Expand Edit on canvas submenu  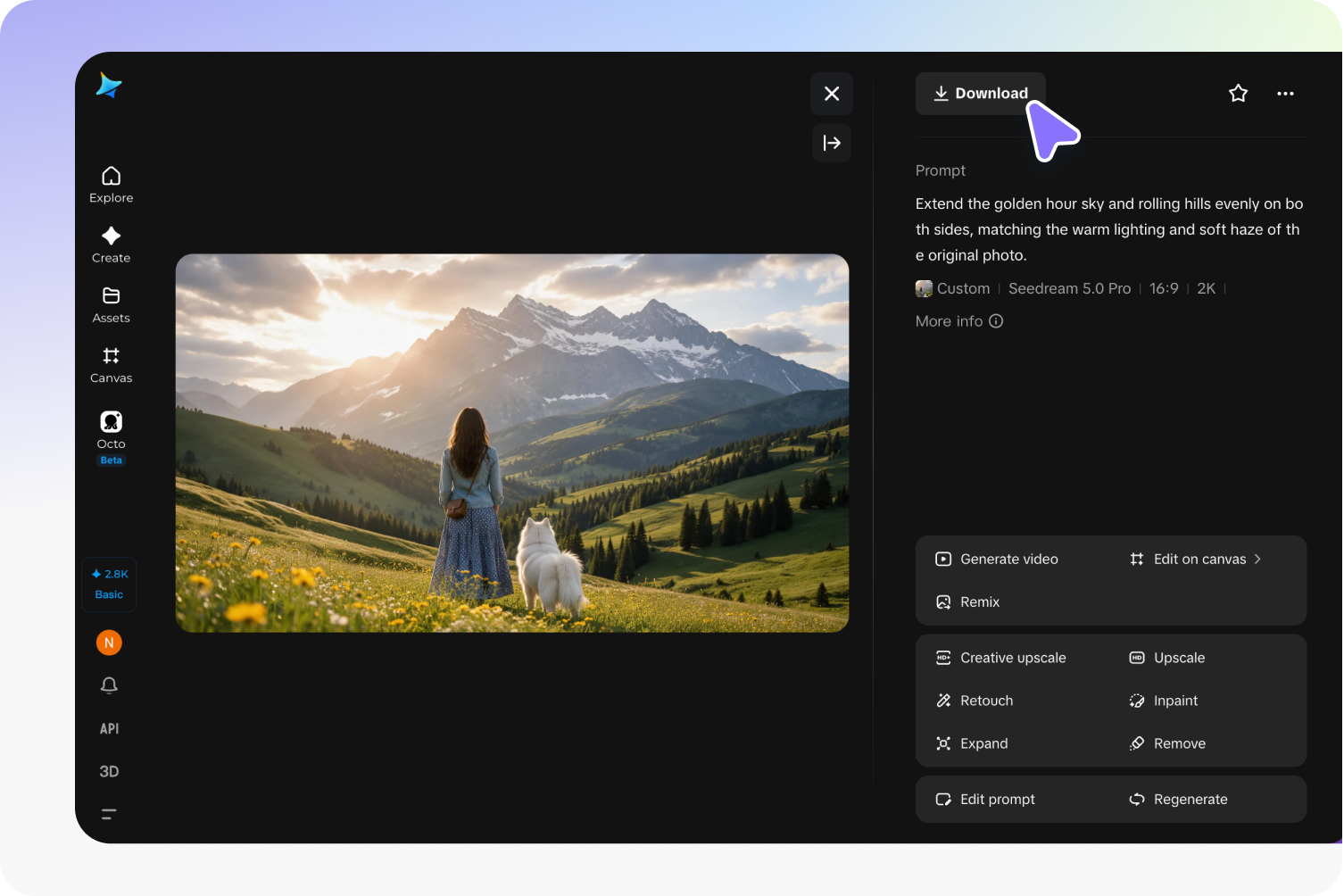tap(1195, 559)
